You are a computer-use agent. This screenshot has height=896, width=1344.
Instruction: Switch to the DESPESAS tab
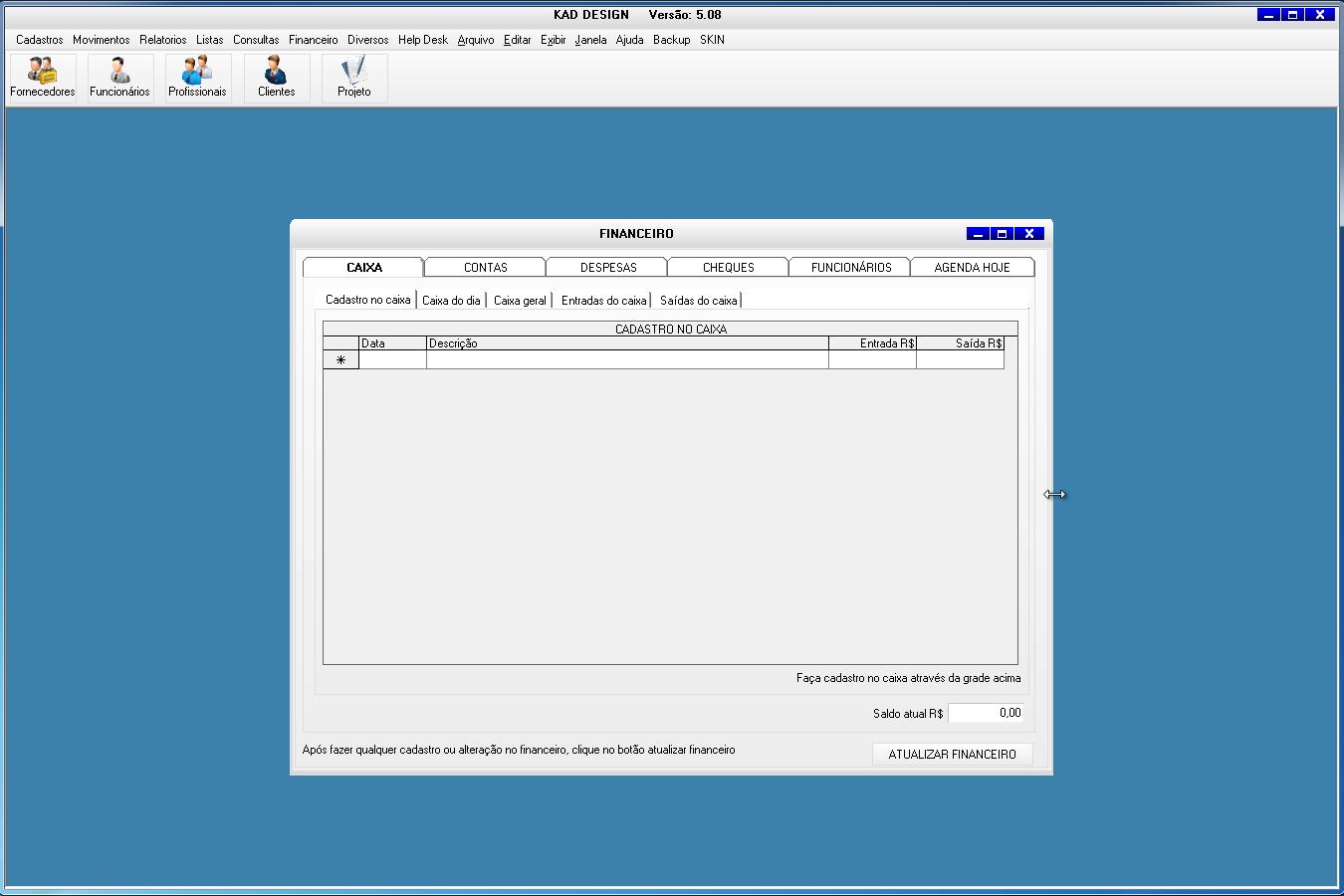(x=606, y=267)
